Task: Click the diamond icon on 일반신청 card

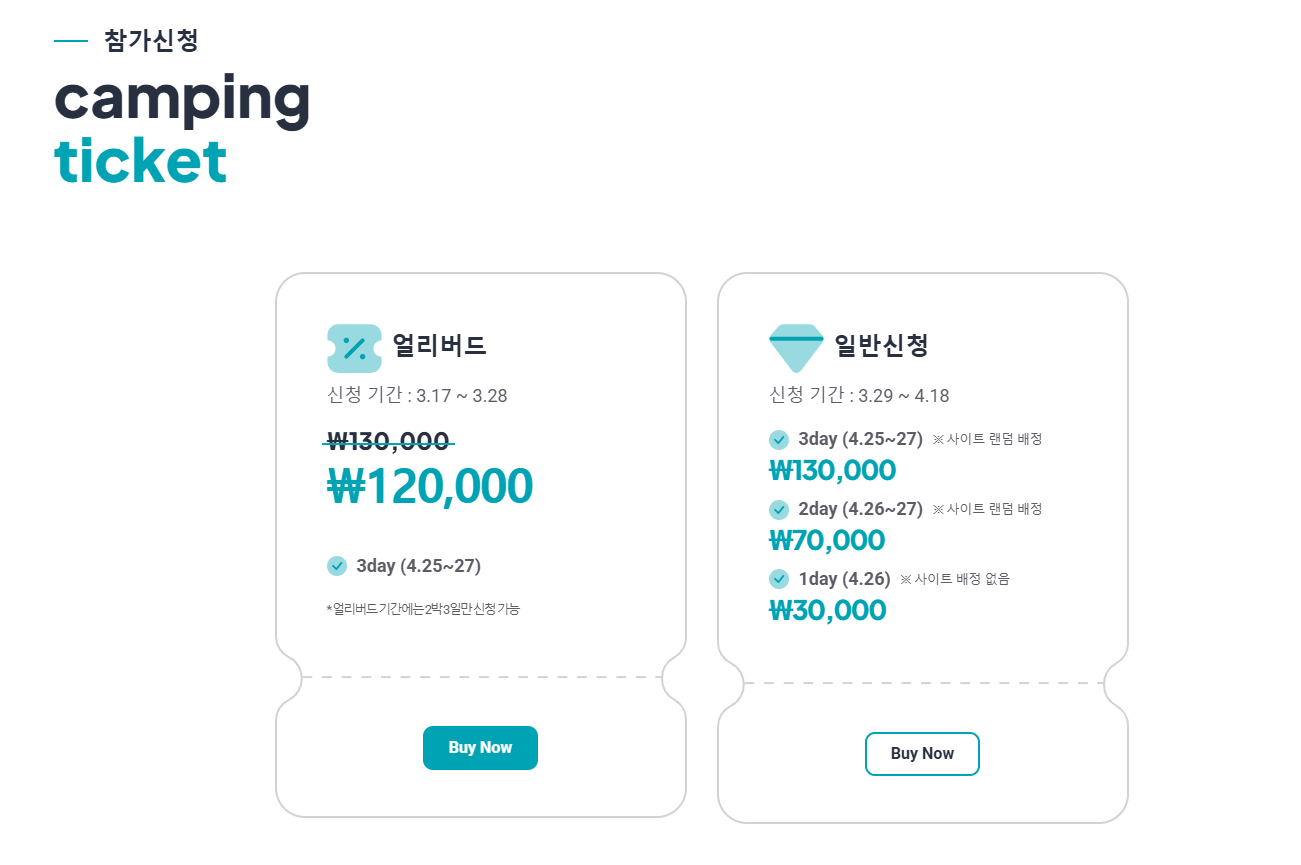Action: click(796, 345)
